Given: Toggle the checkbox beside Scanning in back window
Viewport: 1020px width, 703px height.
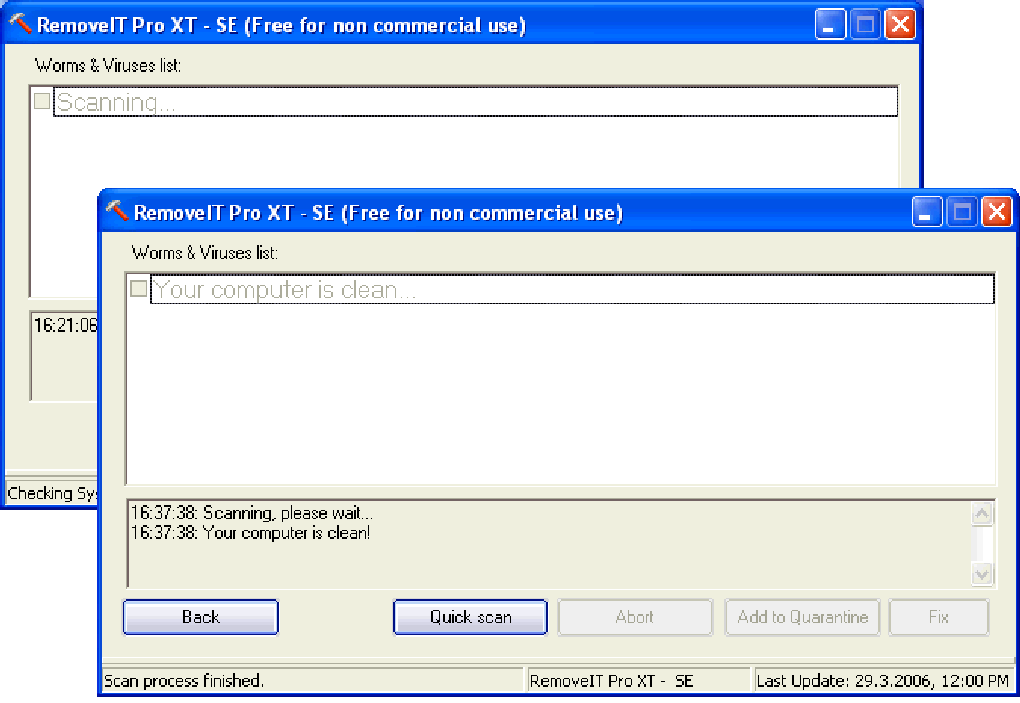Looking at the screenshot, I should (41, 100).
